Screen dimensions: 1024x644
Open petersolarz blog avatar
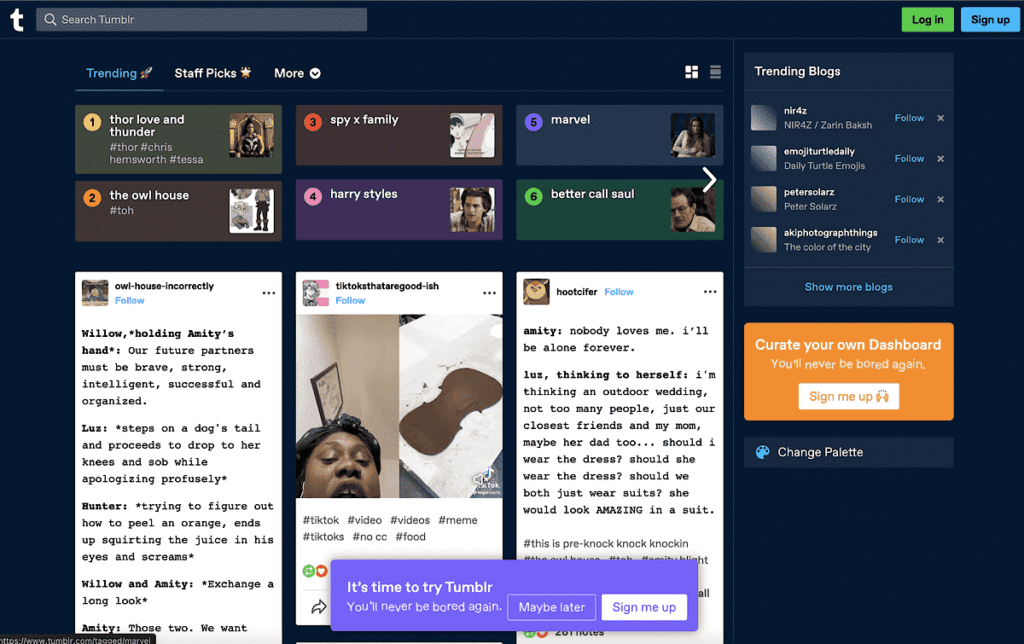tap(763, 199)
